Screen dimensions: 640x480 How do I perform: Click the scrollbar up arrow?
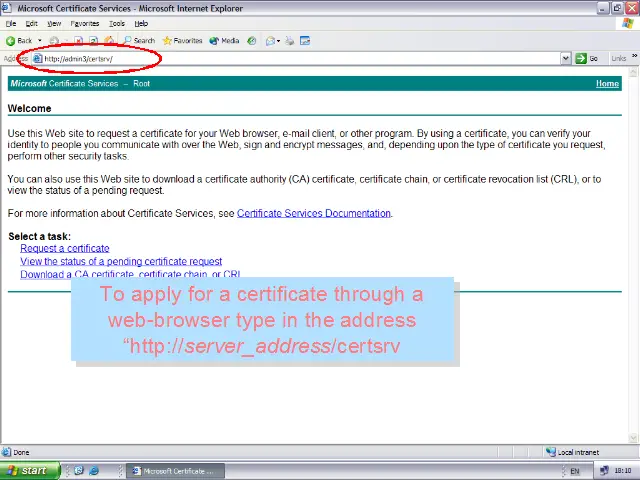pyautogui.click(x=633, y=72)
